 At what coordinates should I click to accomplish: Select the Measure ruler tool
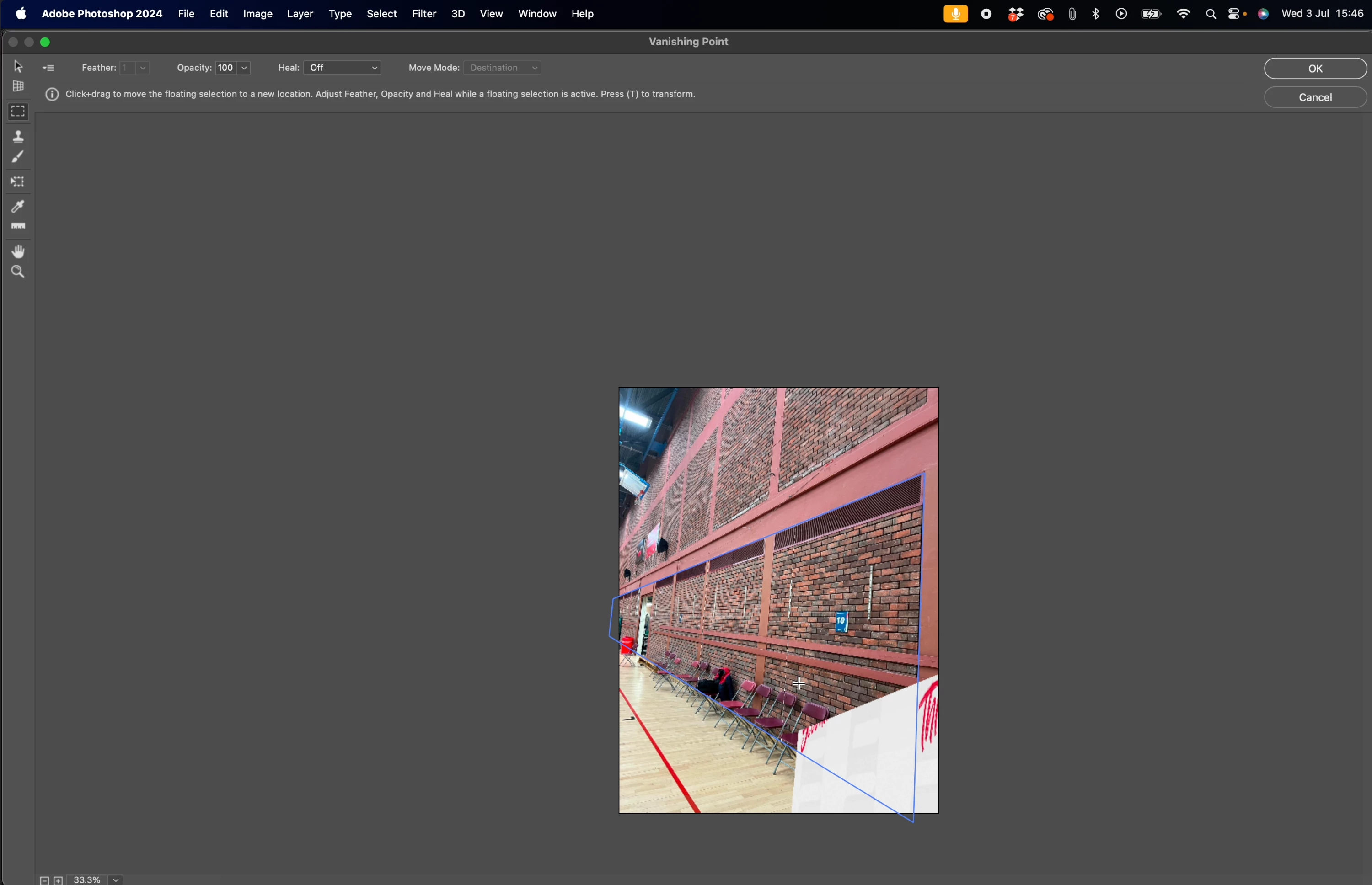18,226
